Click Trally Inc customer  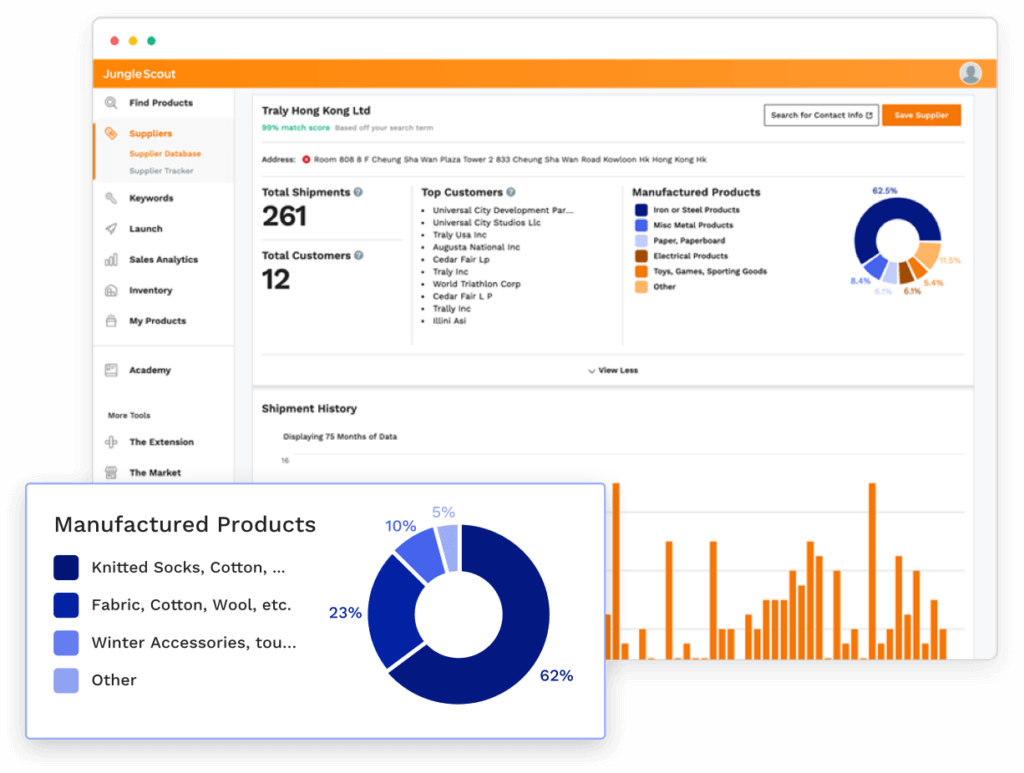451,308
